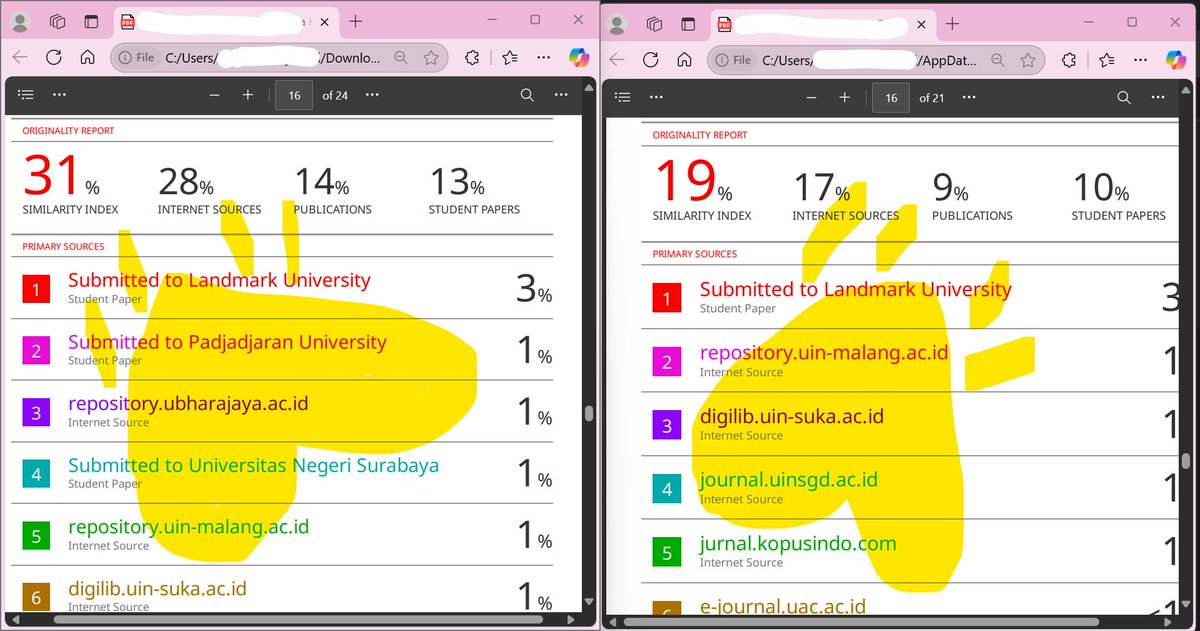1200x631 pixels.
Task: Click 19% similarity index in right report
Action: [x=693, y=181]
